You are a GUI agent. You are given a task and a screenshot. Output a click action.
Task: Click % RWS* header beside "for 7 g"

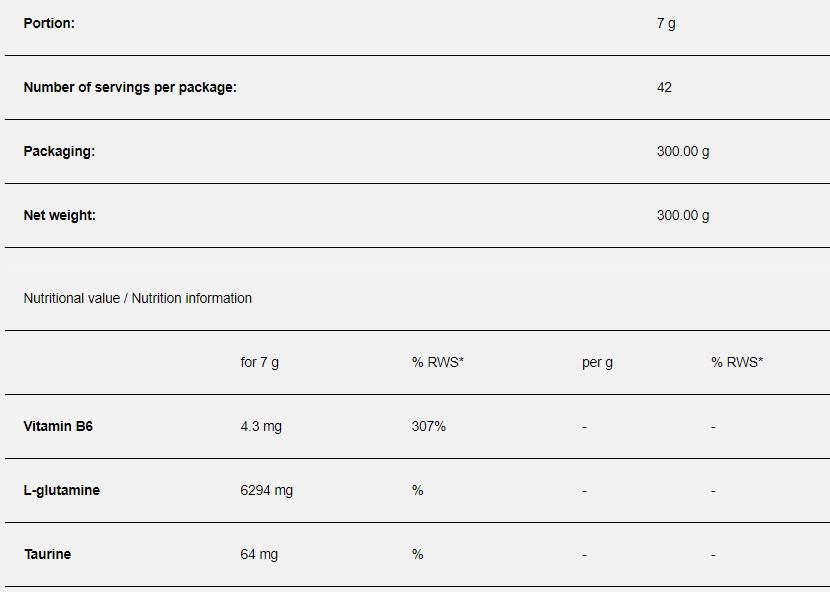(x=438, y=362)
